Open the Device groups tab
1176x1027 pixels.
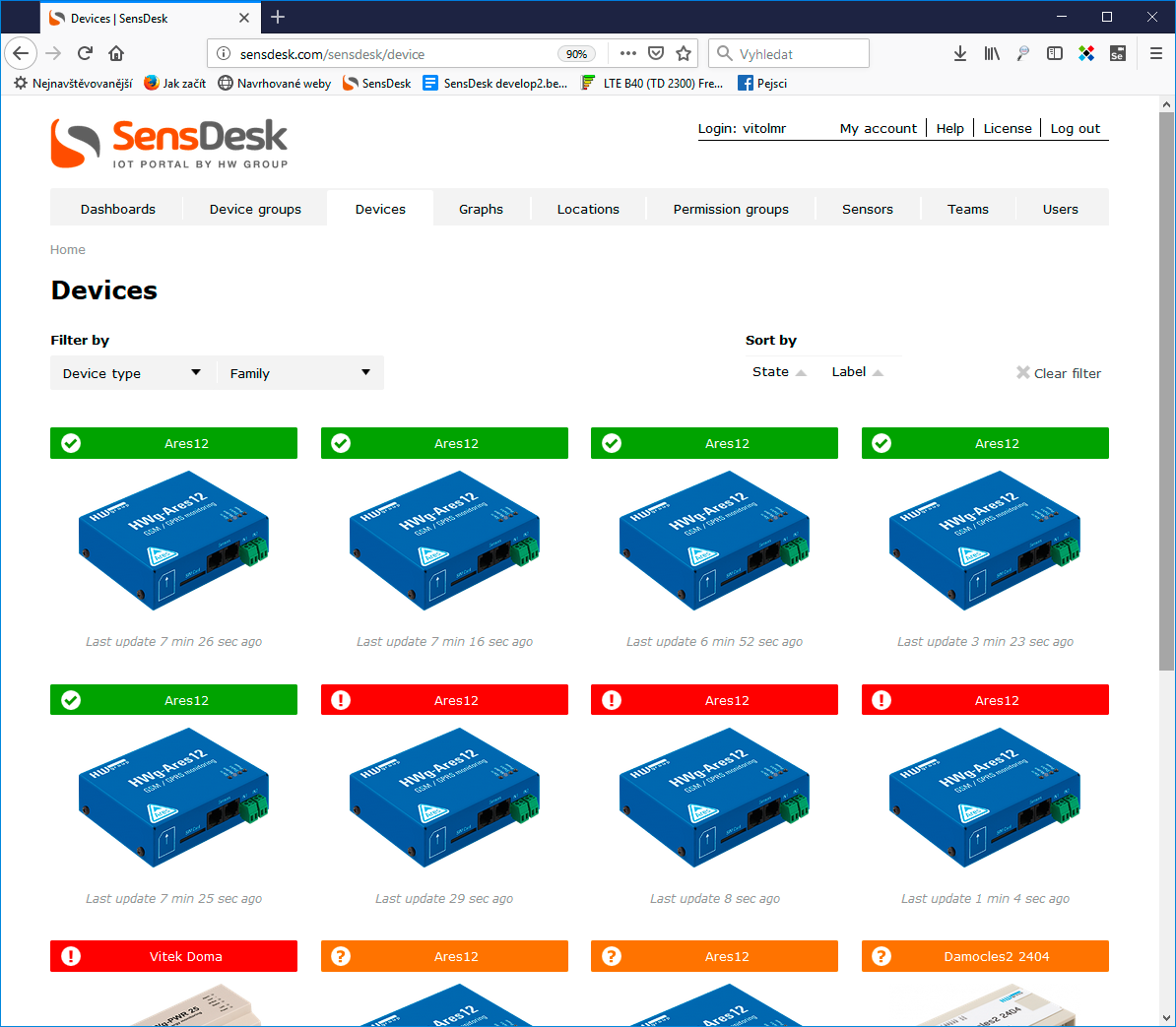pyautogui.click(x=255, y=209)
